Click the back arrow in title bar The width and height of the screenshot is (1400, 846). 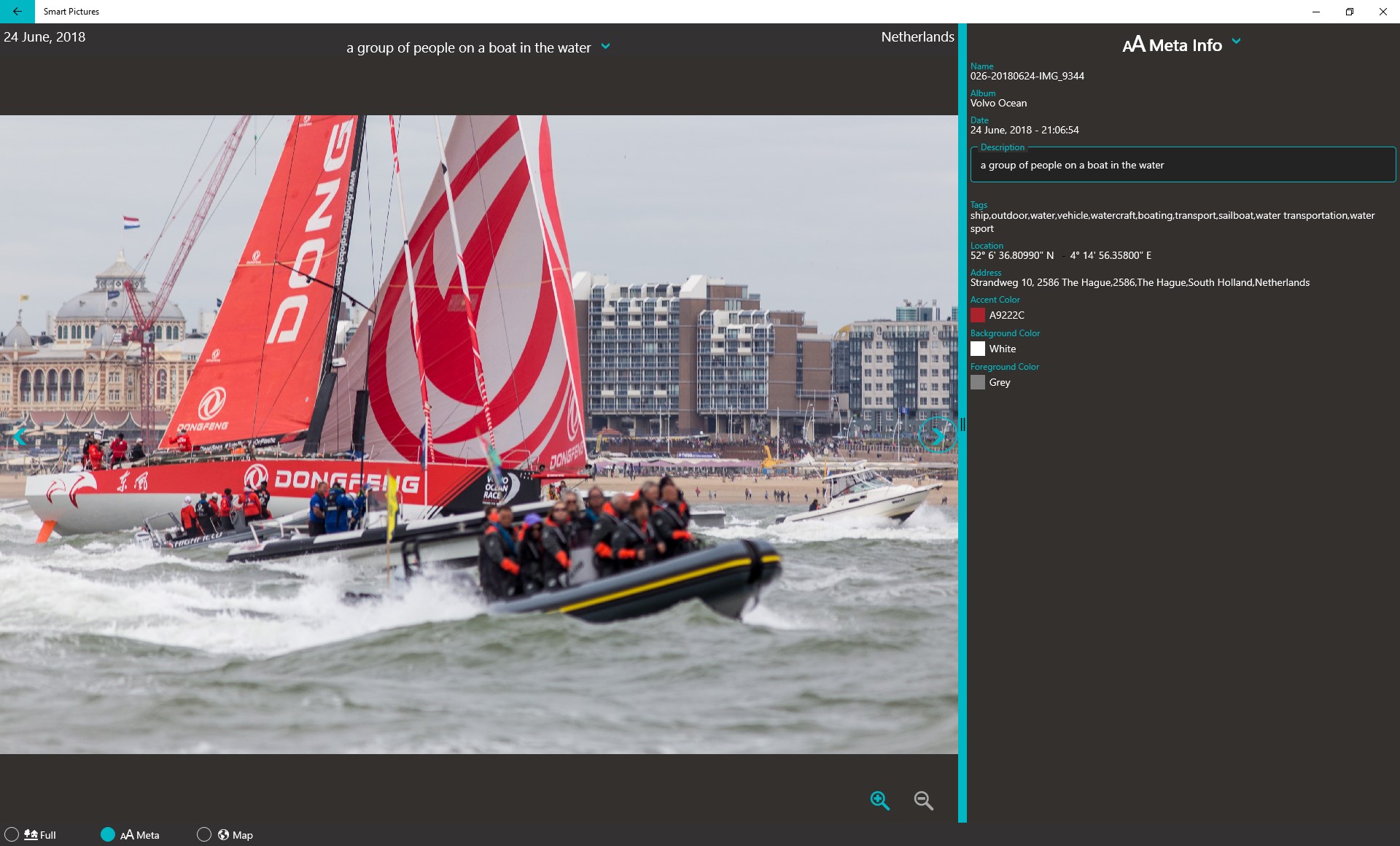tap(17, 12)
